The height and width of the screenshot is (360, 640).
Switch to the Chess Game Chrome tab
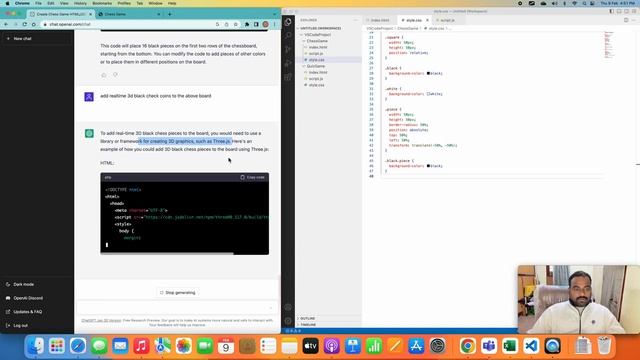[x=129, y=14]
